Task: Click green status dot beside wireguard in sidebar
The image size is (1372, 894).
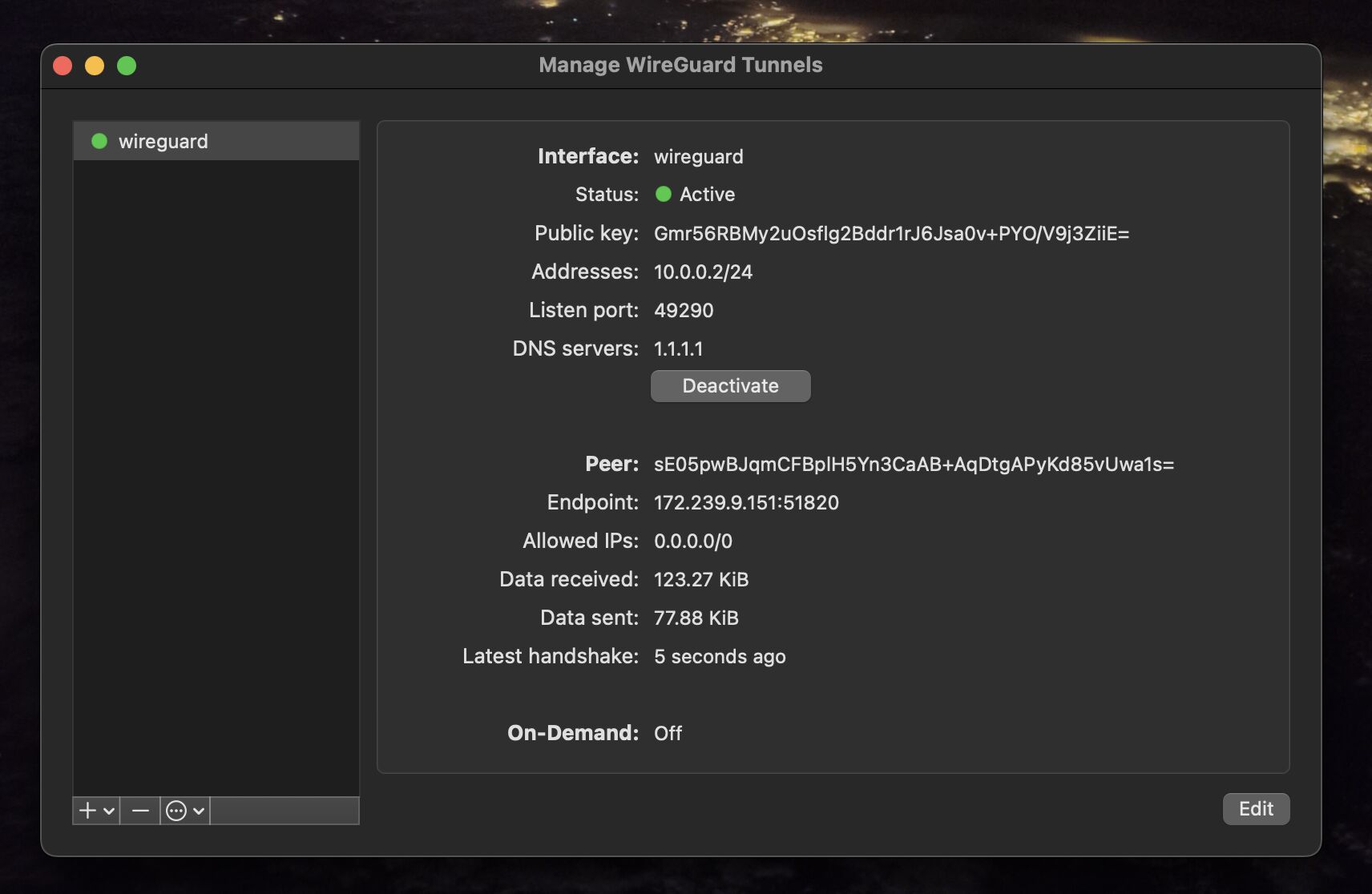Action: [x=99, y=141]
